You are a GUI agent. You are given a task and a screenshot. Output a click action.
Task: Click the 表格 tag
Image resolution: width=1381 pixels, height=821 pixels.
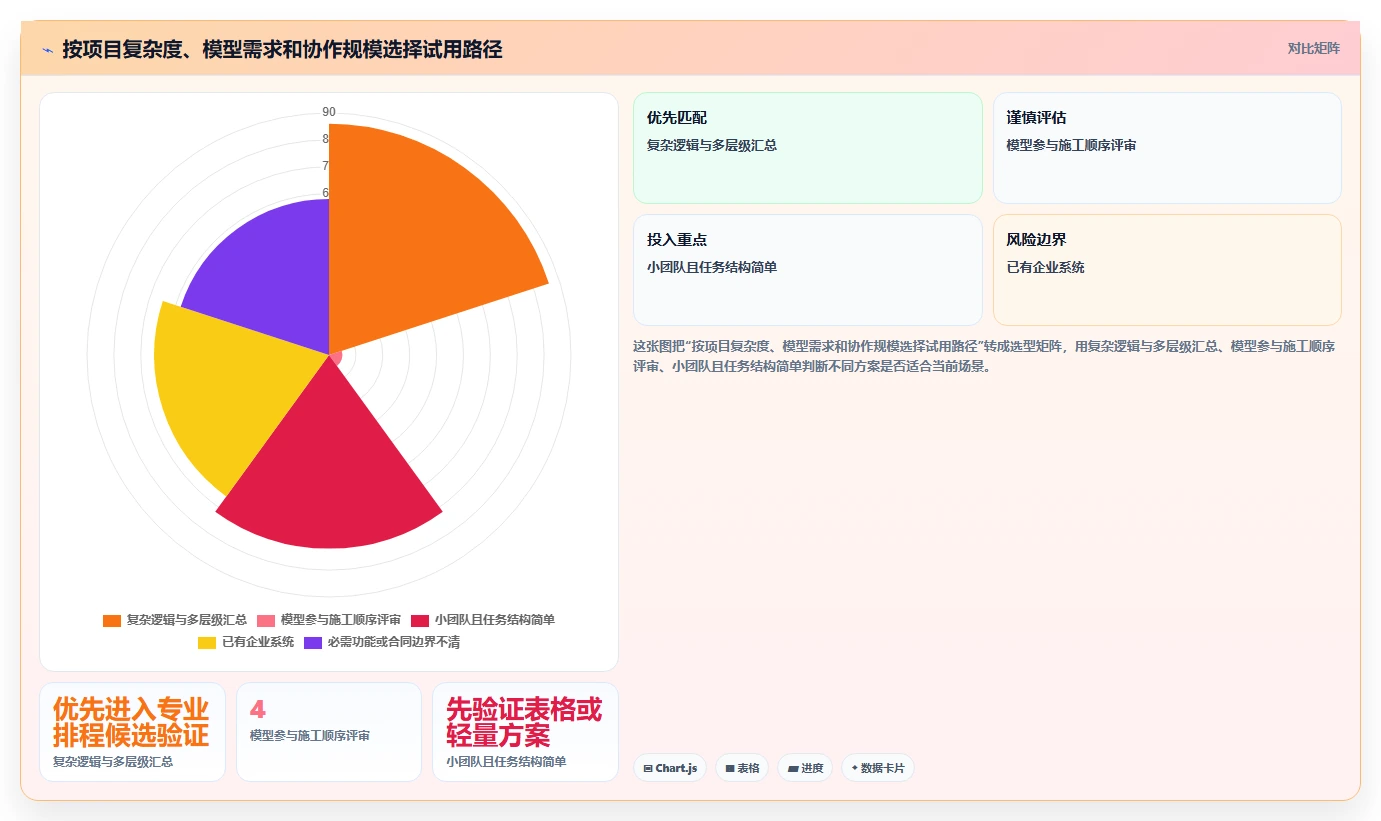742,768
